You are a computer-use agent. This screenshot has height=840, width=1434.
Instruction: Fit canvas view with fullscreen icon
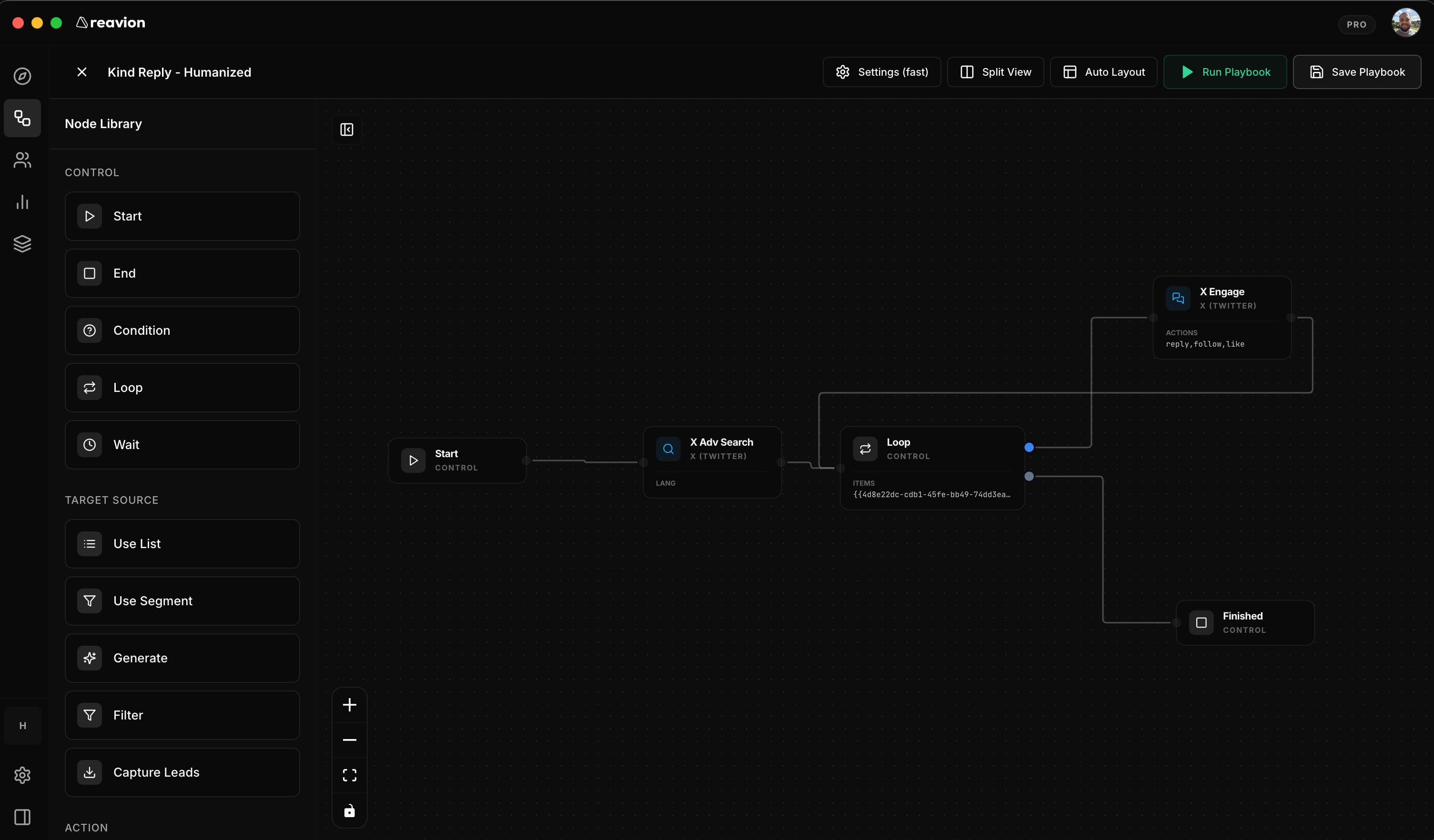349,775
